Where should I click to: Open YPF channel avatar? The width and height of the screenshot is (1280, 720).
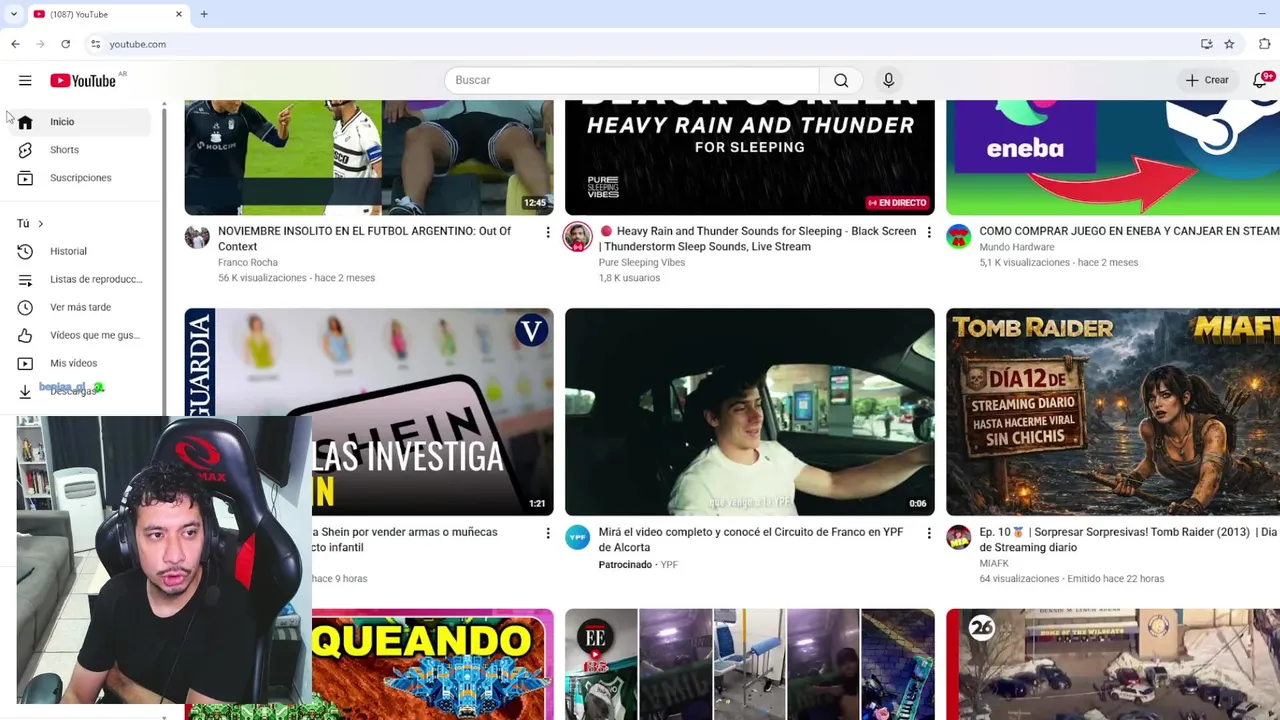pos(578,538)
